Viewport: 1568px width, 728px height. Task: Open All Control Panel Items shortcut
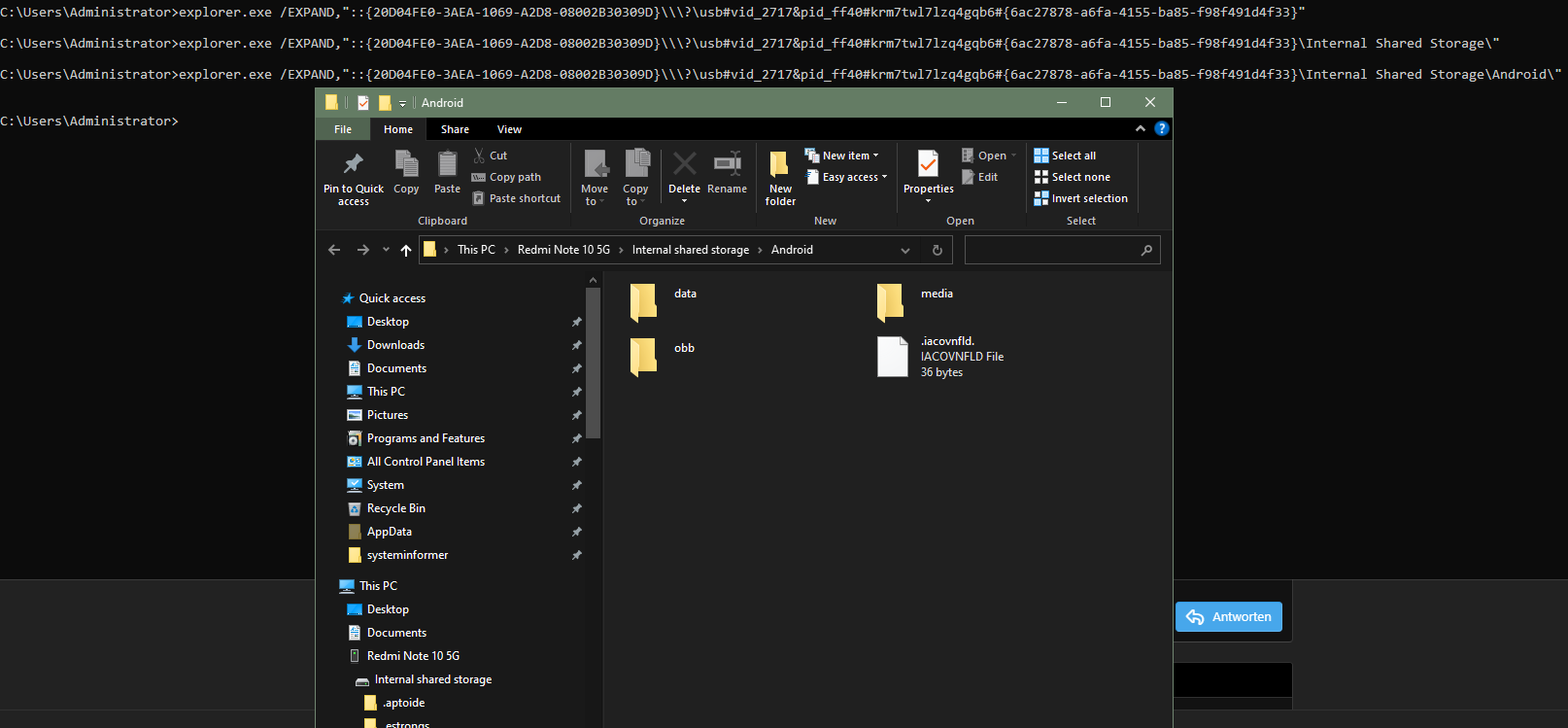pos(426,462)
